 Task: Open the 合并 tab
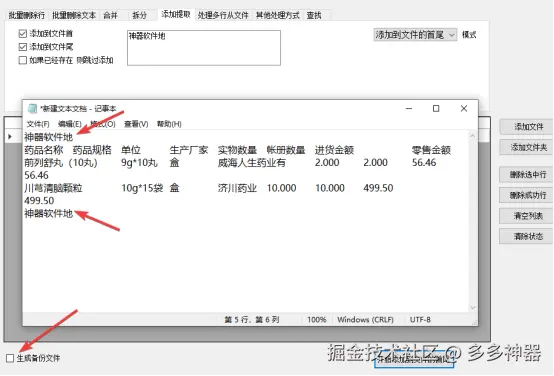pyautogui.click(x=110, y=15)
